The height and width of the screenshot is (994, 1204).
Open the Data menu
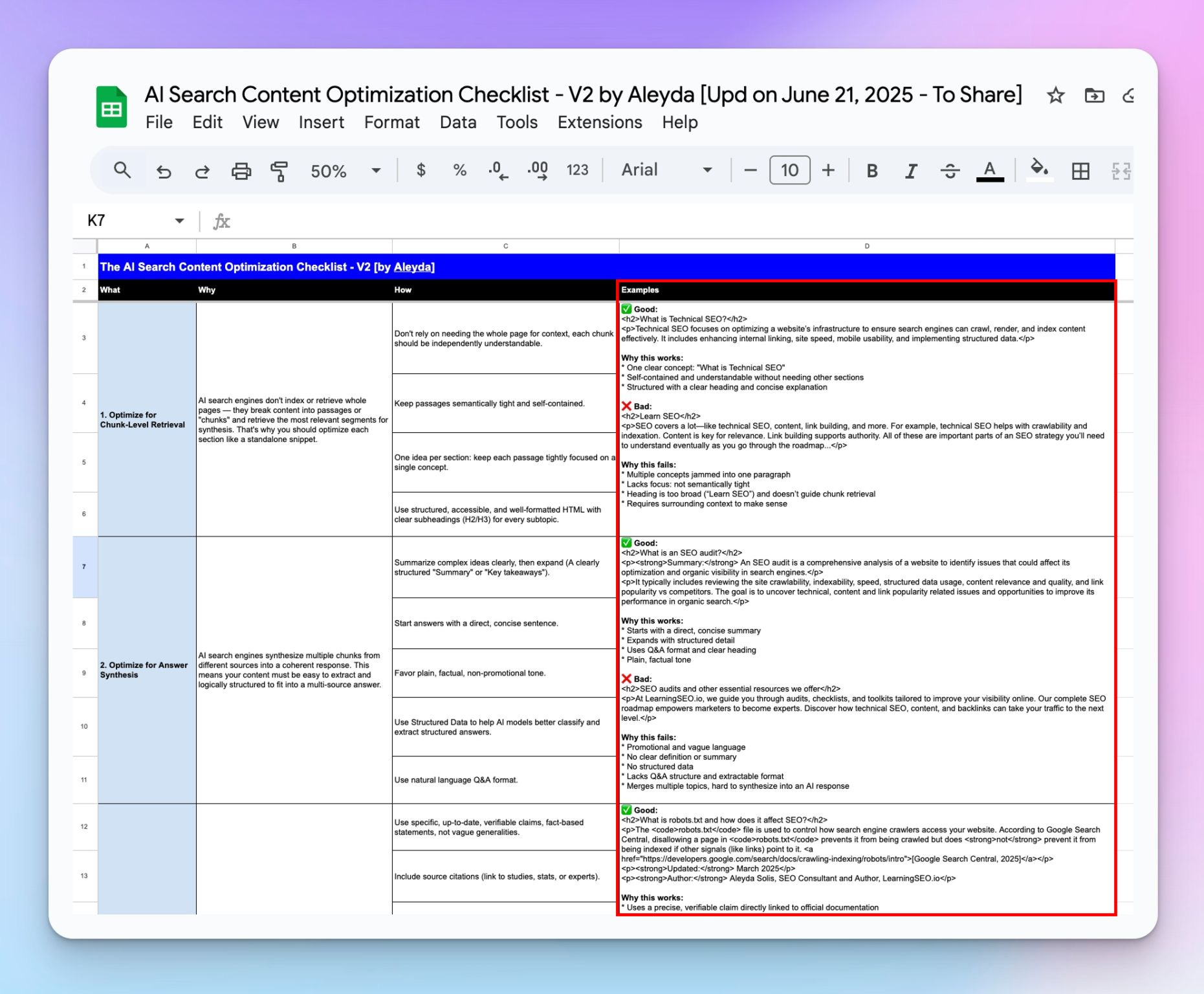click(458, 122)
